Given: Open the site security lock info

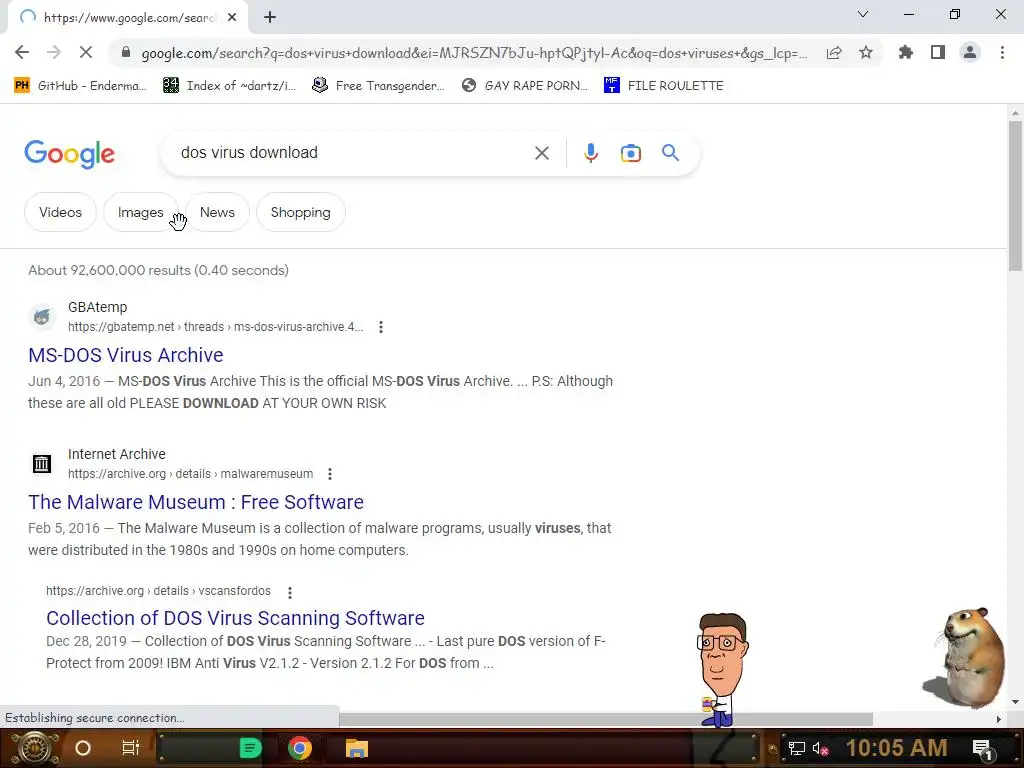Looking at the screenshot, I should (126, 53).
